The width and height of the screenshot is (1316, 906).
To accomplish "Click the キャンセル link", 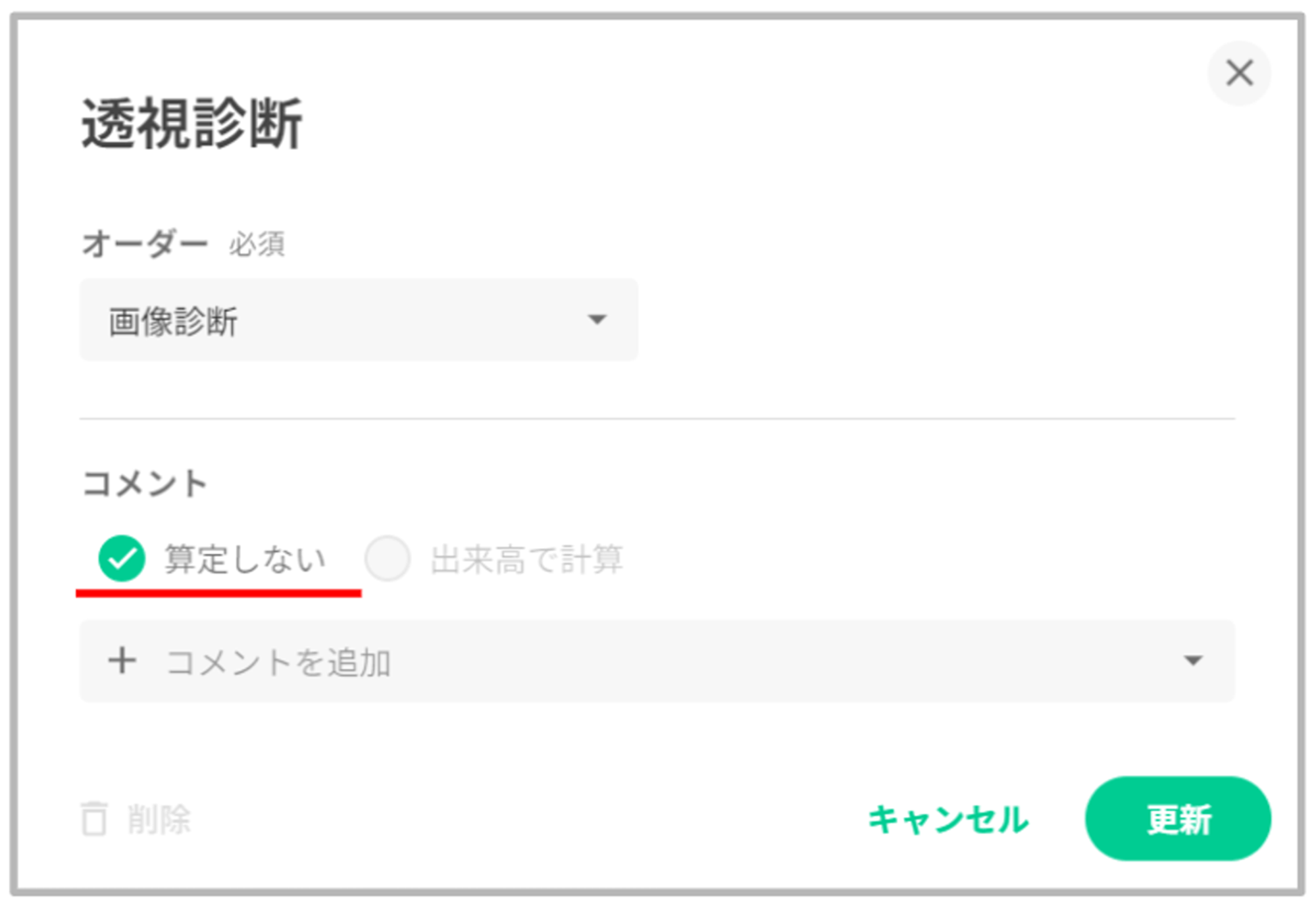I will (x=948, y=820).
